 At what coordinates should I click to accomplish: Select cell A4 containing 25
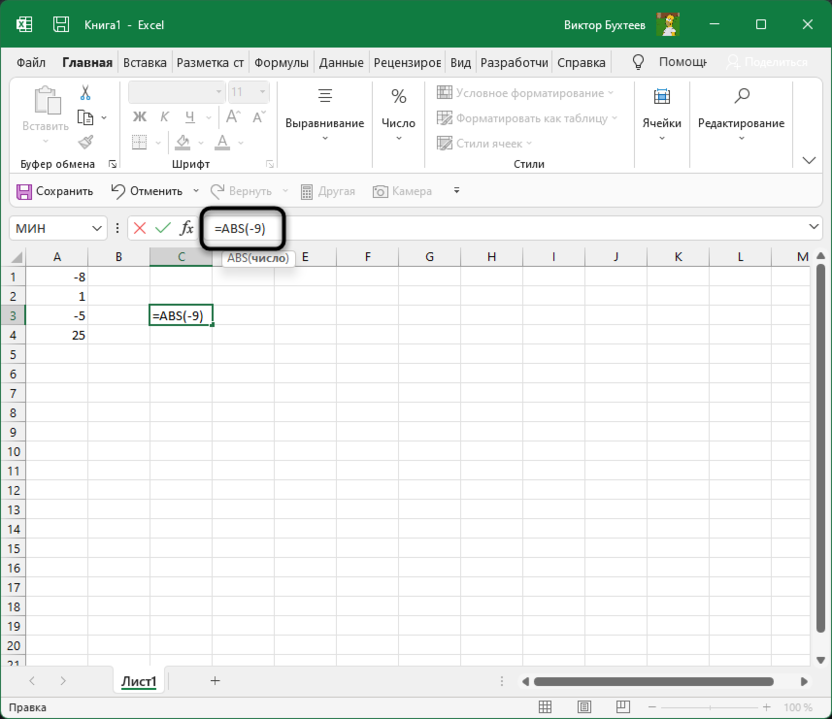[x=57, y=335]
